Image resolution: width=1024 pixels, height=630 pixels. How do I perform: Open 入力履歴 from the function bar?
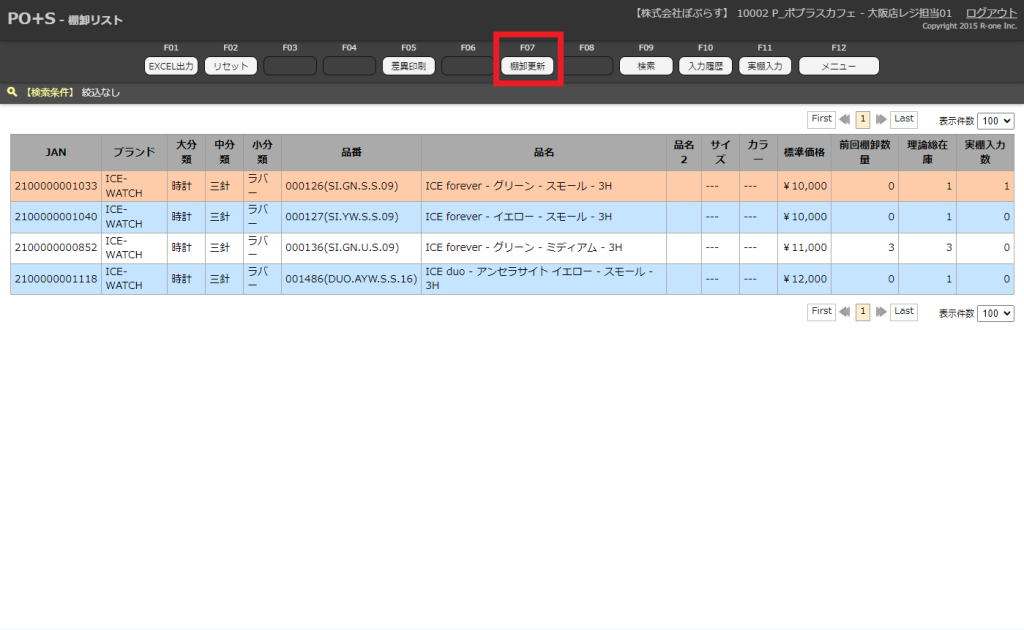click(x=705, y=66)
